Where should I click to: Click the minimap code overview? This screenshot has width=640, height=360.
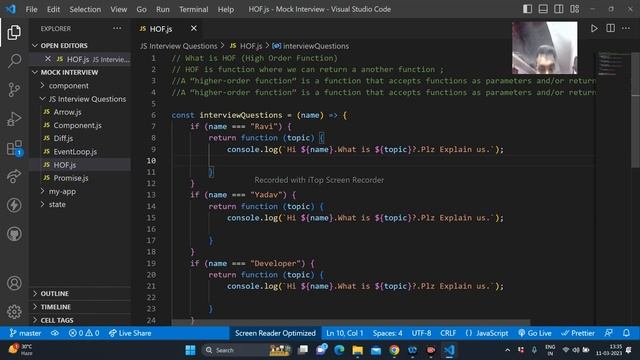[x=613, y=64]
